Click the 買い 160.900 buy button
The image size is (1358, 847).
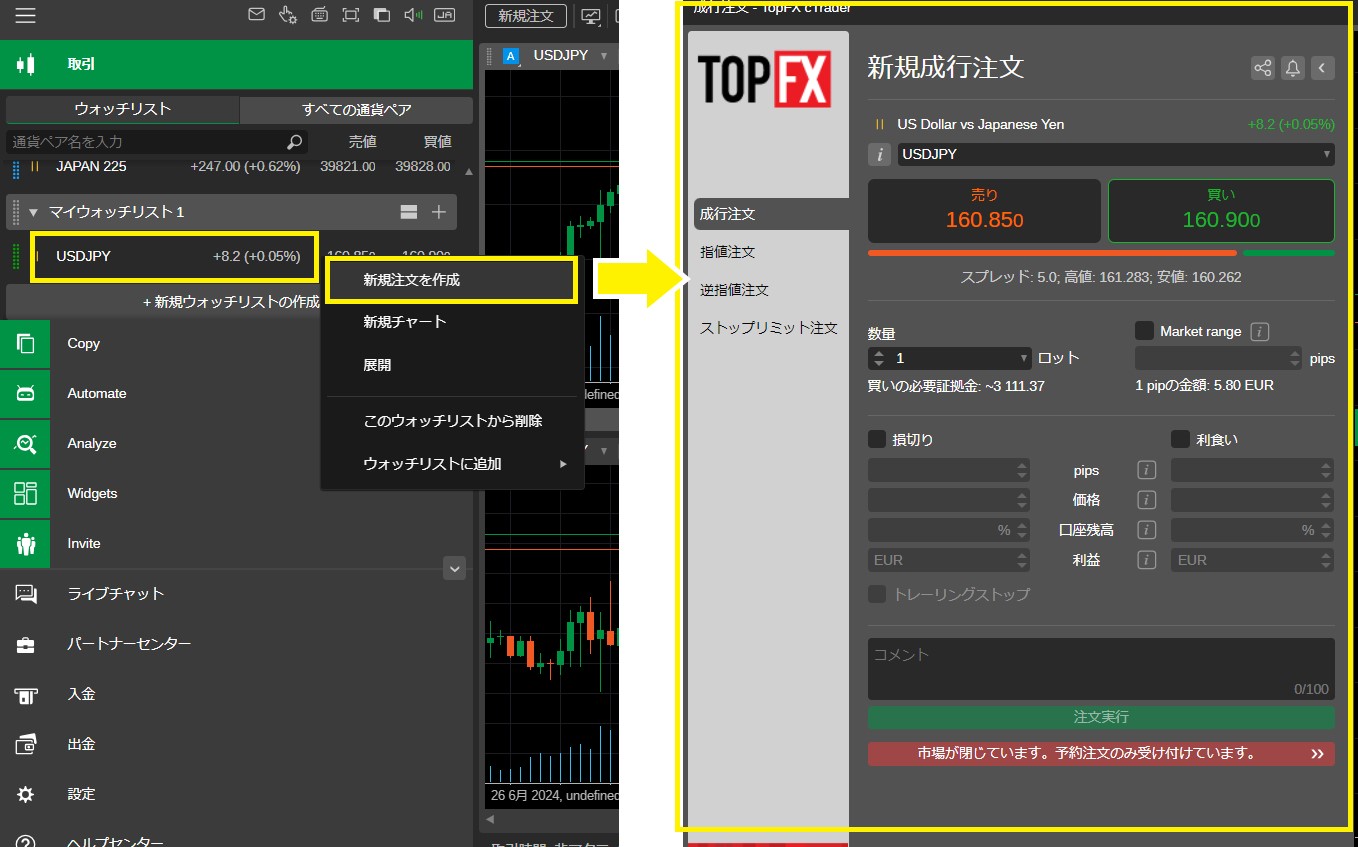[1221, 211]
